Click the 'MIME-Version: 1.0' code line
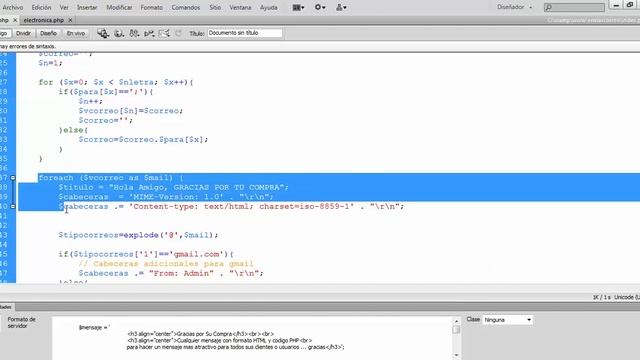Image resolution: width=640 pixels, height=360 pixels. point(166,197)
